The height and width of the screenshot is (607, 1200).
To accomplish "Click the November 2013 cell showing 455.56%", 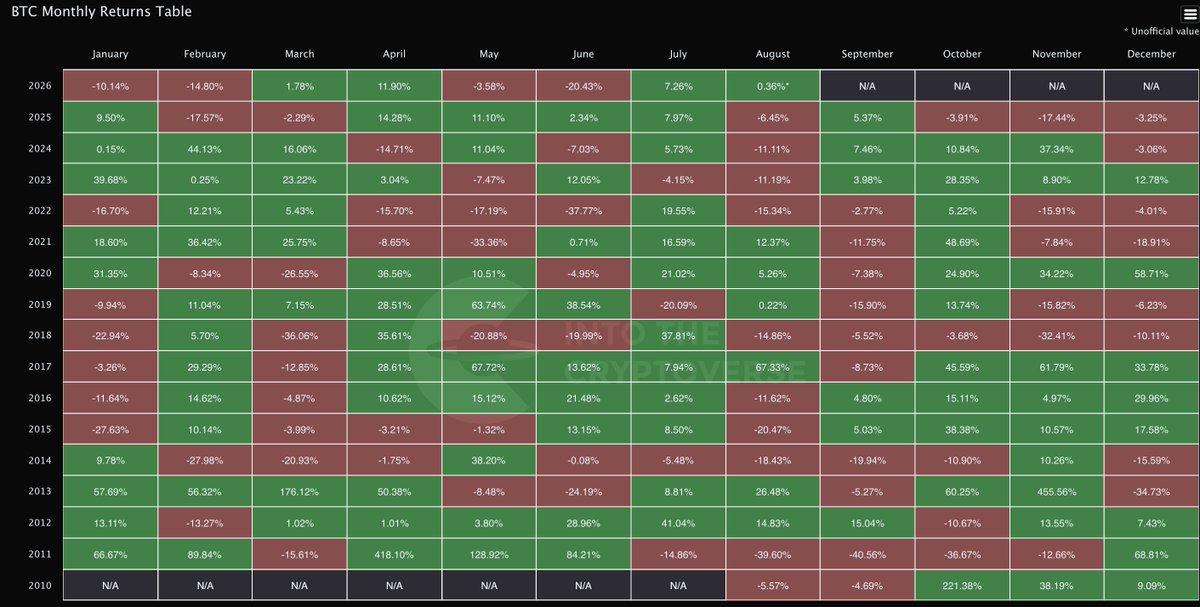I will click(1056, 492).
